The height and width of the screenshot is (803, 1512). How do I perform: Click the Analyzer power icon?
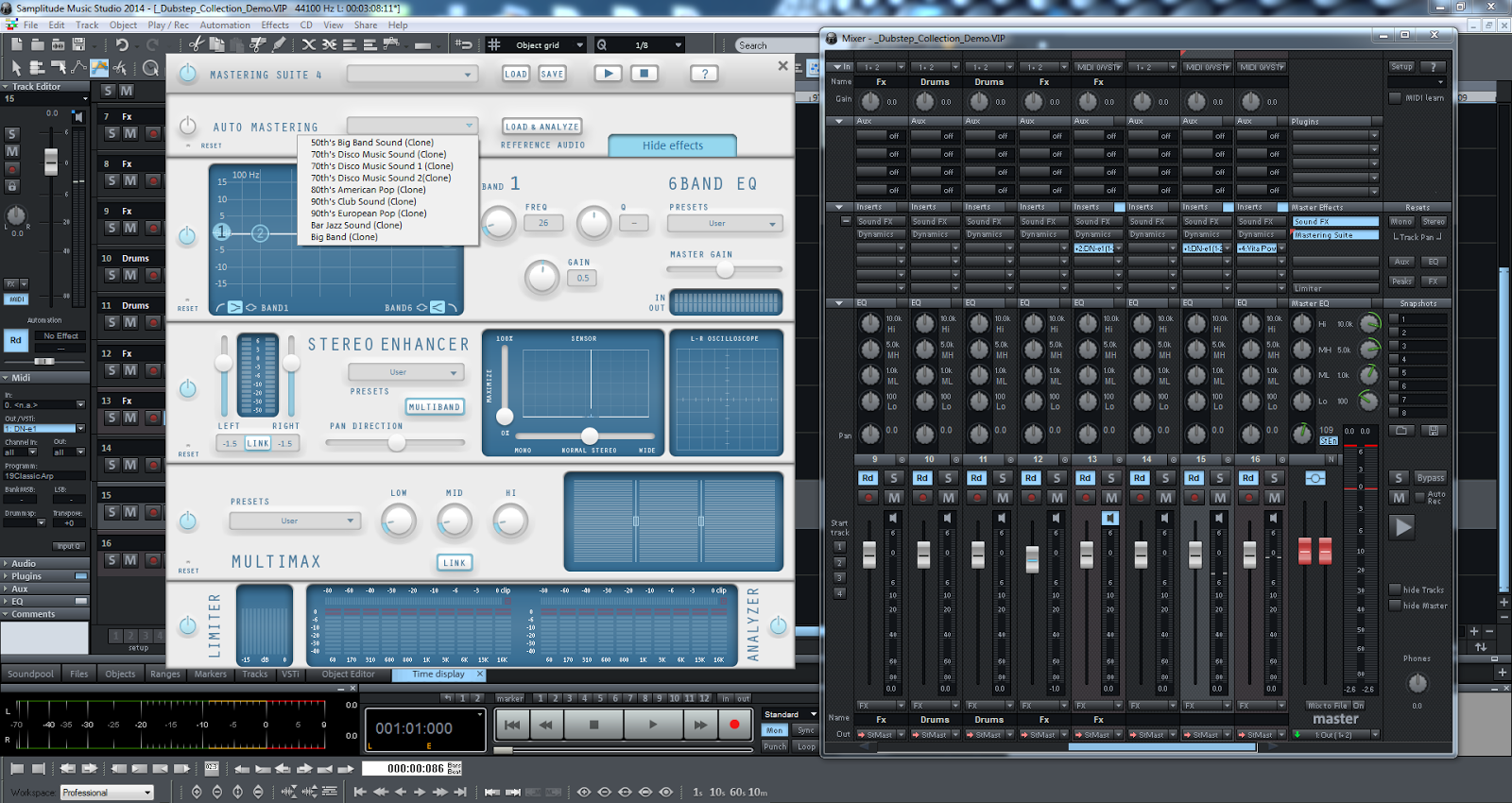point(778,624)
